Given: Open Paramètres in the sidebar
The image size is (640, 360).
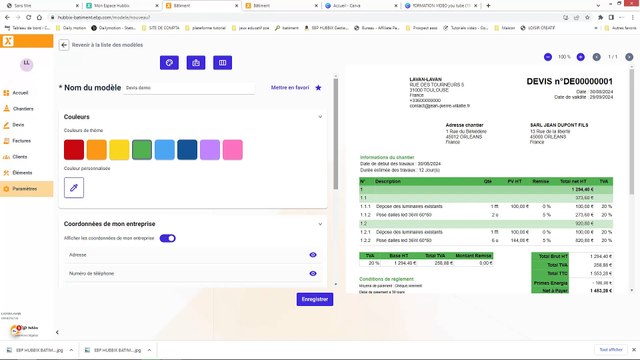Looking at the screenshot, I should [27, 189].
